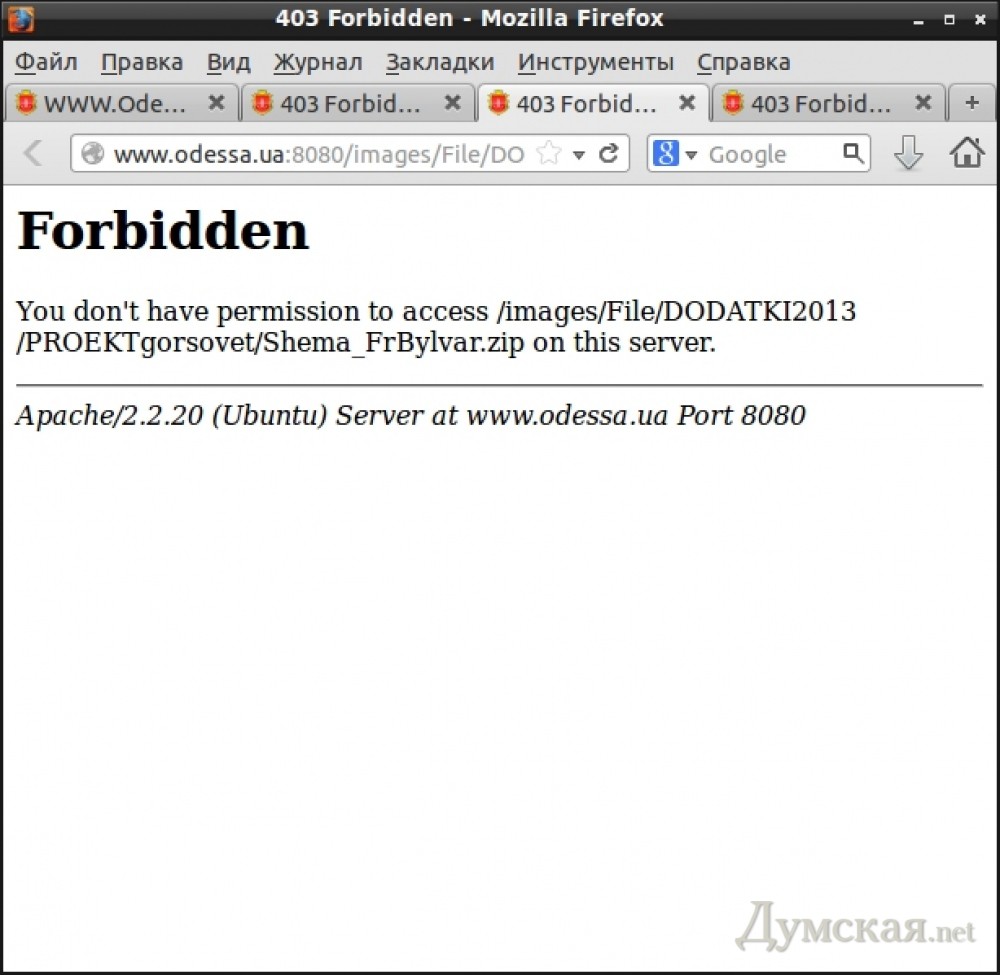Open the Журнал menu
Image resolution: width=1000 pixels, height=975 pixels.
[318, 62]
